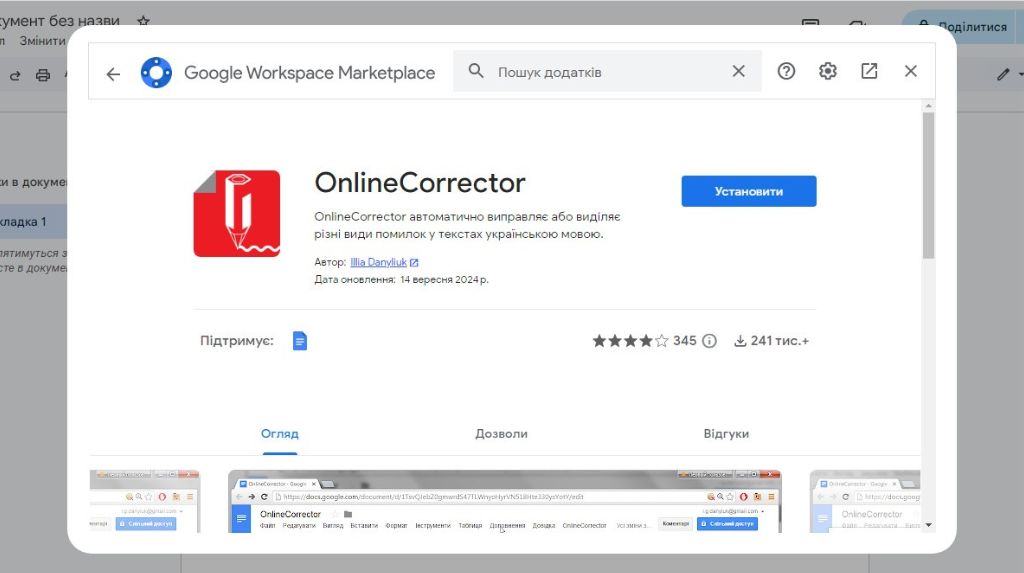Click the Google Docs supported-app icon
This screenshot has height=573, width=1024.
(300, 341)
